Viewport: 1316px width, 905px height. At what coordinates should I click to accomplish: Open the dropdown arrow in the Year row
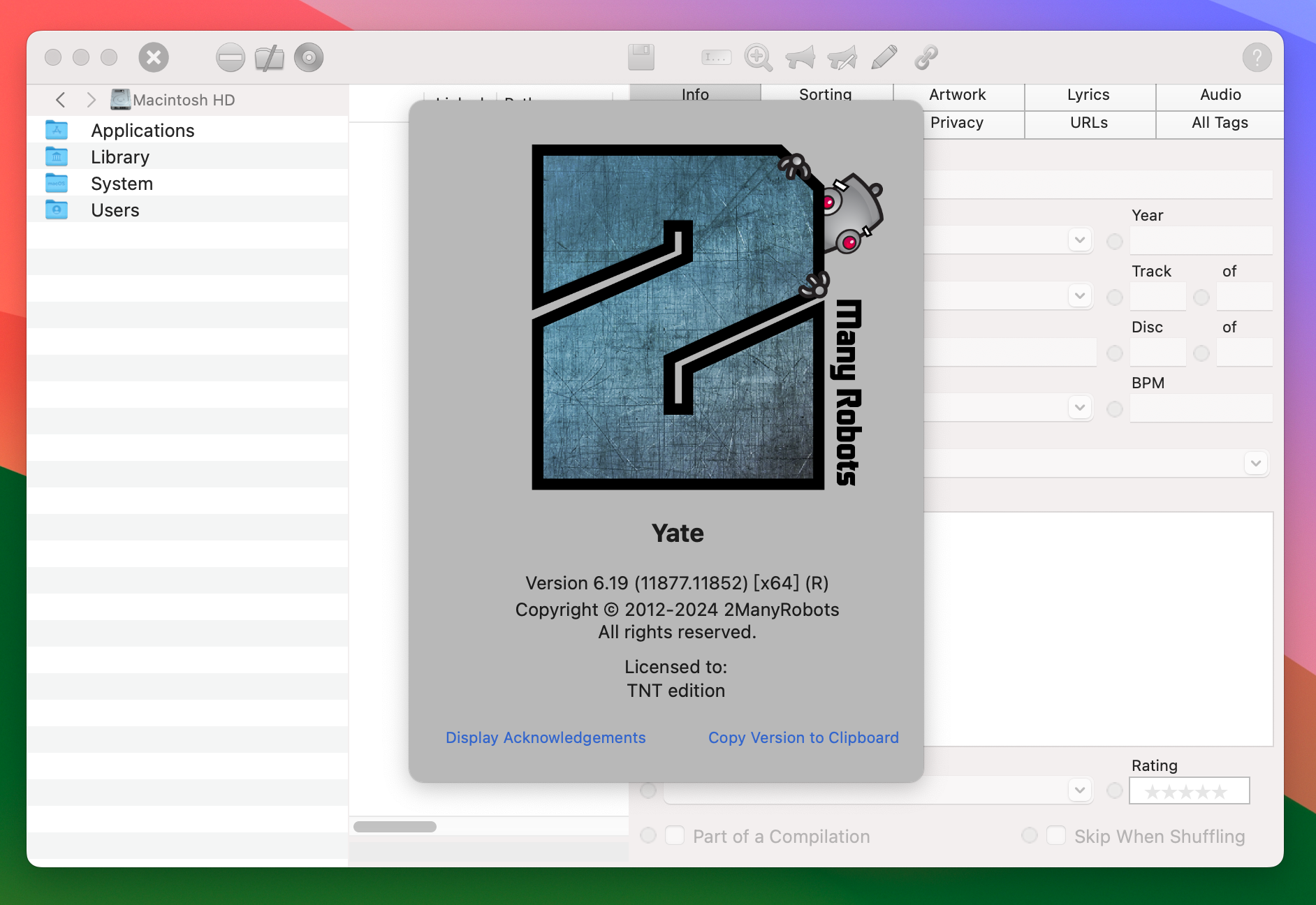tap(1080, 240)
